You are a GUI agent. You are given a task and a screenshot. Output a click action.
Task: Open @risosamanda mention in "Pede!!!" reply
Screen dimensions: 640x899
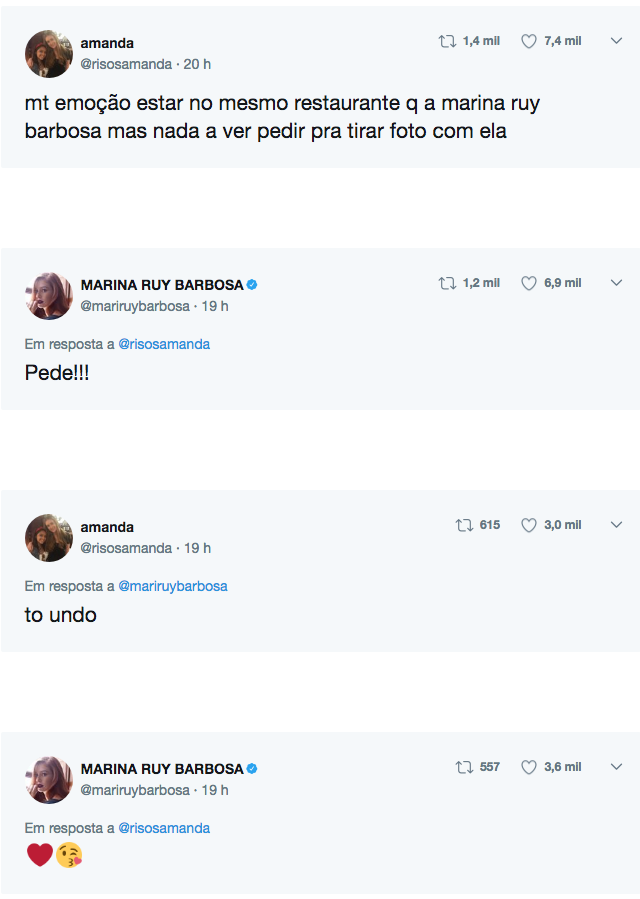pos(164,344)
